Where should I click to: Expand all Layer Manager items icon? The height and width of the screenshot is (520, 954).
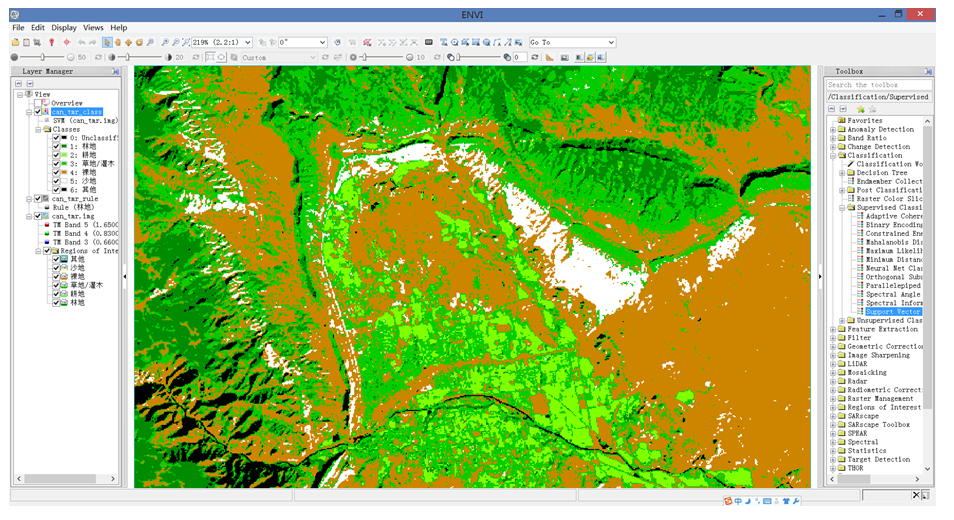click(30, 83)
